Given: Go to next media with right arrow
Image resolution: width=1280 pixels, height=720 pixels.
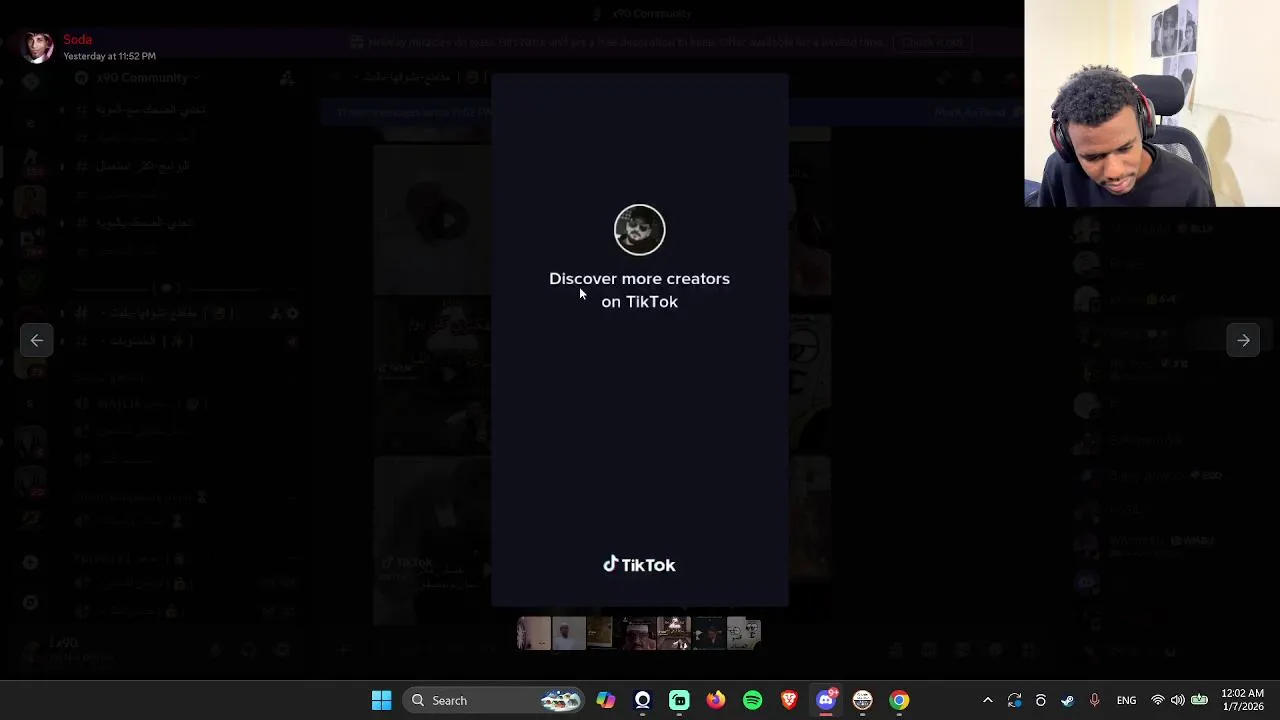Looking at the screenshot, I should (1243, 340).
